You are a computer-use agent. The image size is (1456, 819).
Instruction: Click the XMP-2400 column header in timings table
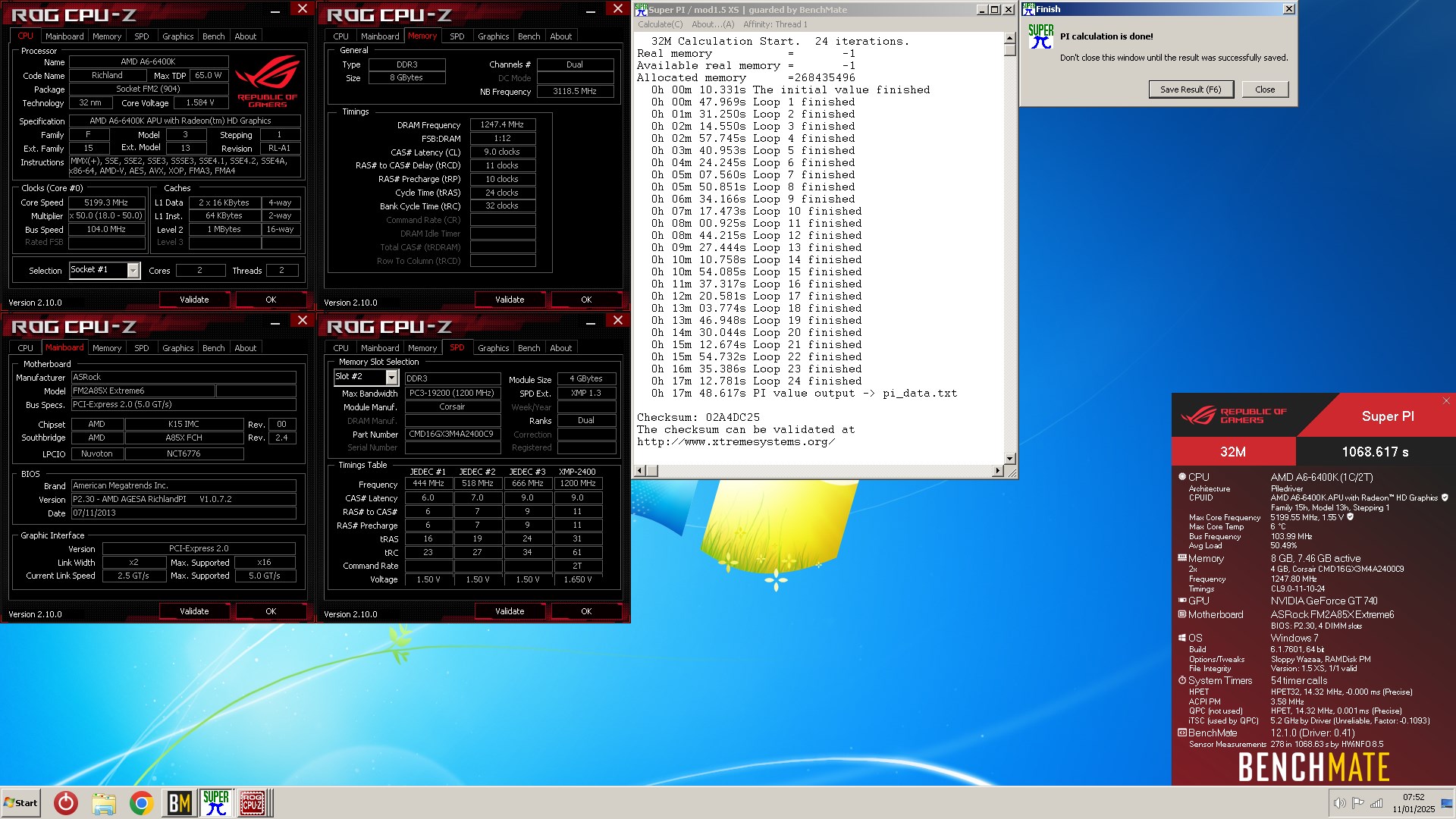tap(577, 472)
